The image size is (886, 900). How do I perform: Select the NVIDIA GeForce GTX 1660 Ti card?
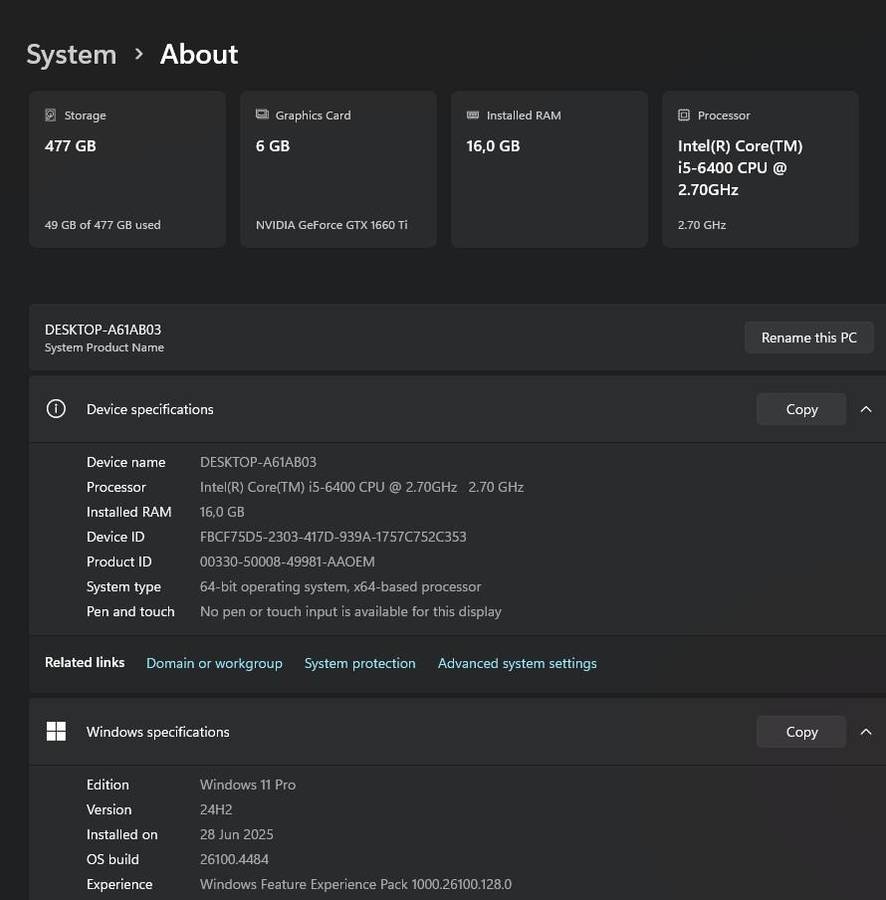(338, 170)
